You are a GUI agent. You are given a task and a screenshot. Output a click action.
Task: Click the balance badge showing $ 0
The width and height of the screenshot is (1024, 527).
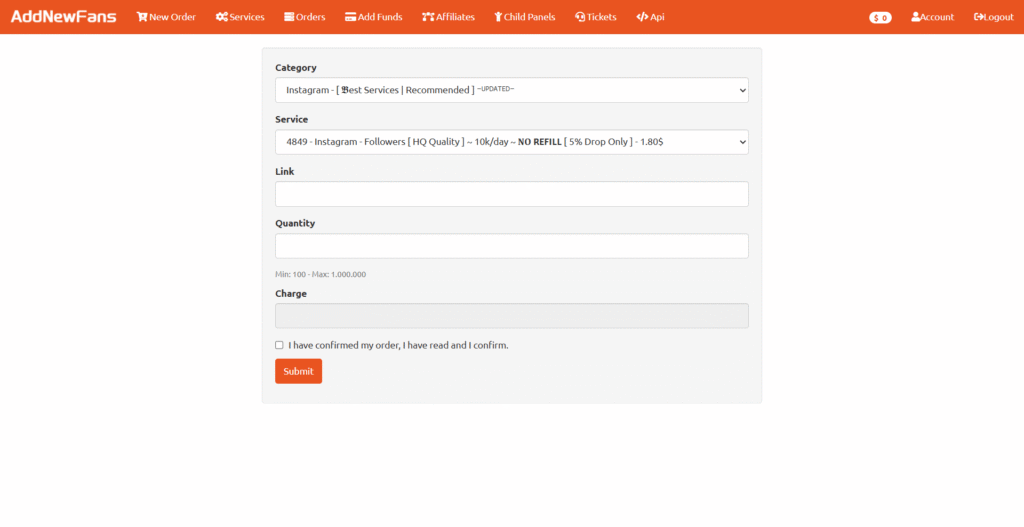coord(880,18)
